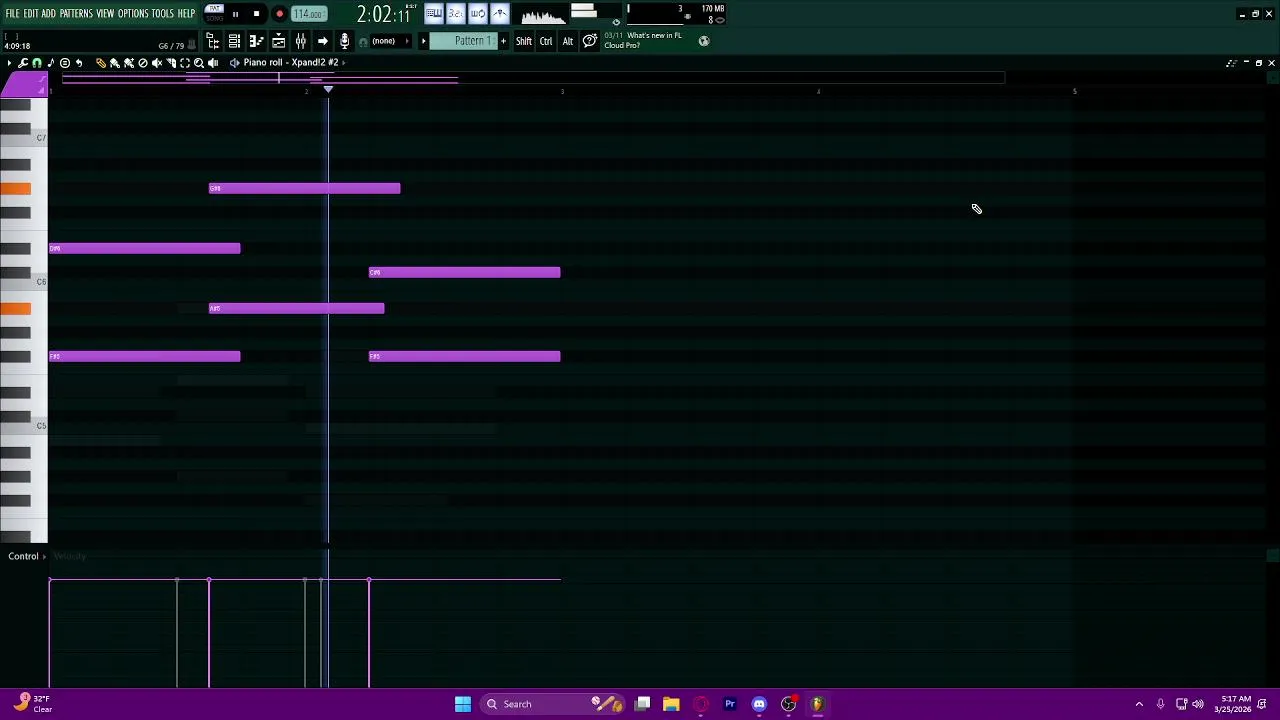
Task: Arm the red record button
Action: [279, 14]
